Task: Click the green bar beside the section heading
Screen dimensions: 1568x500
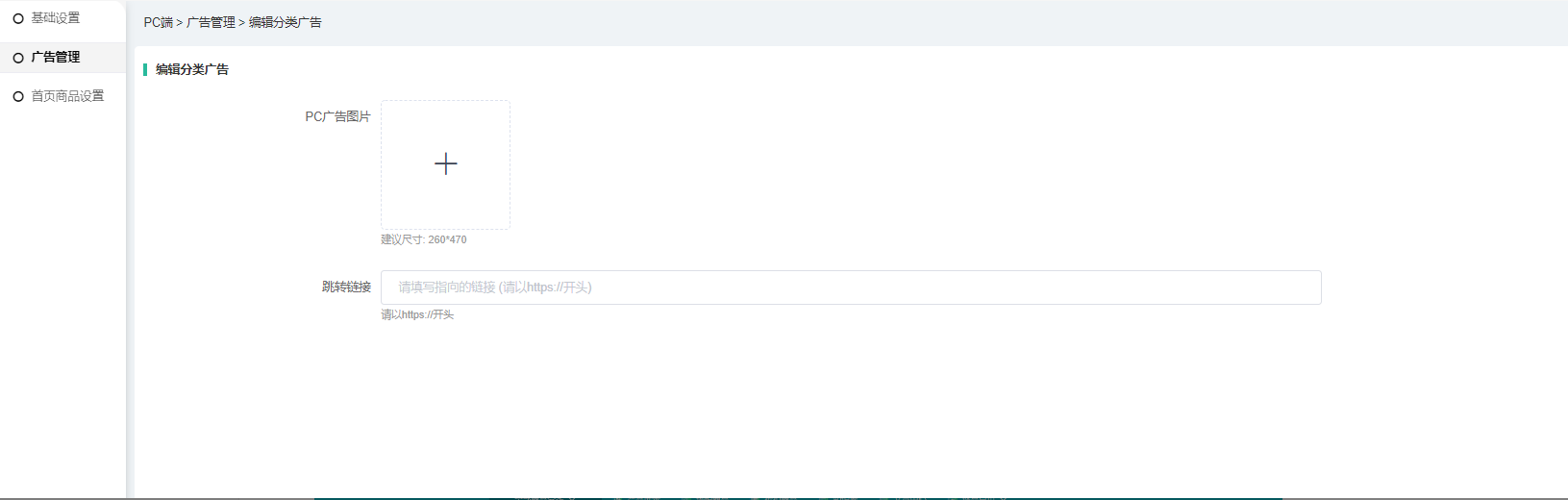Action: (x=145, y=69)
